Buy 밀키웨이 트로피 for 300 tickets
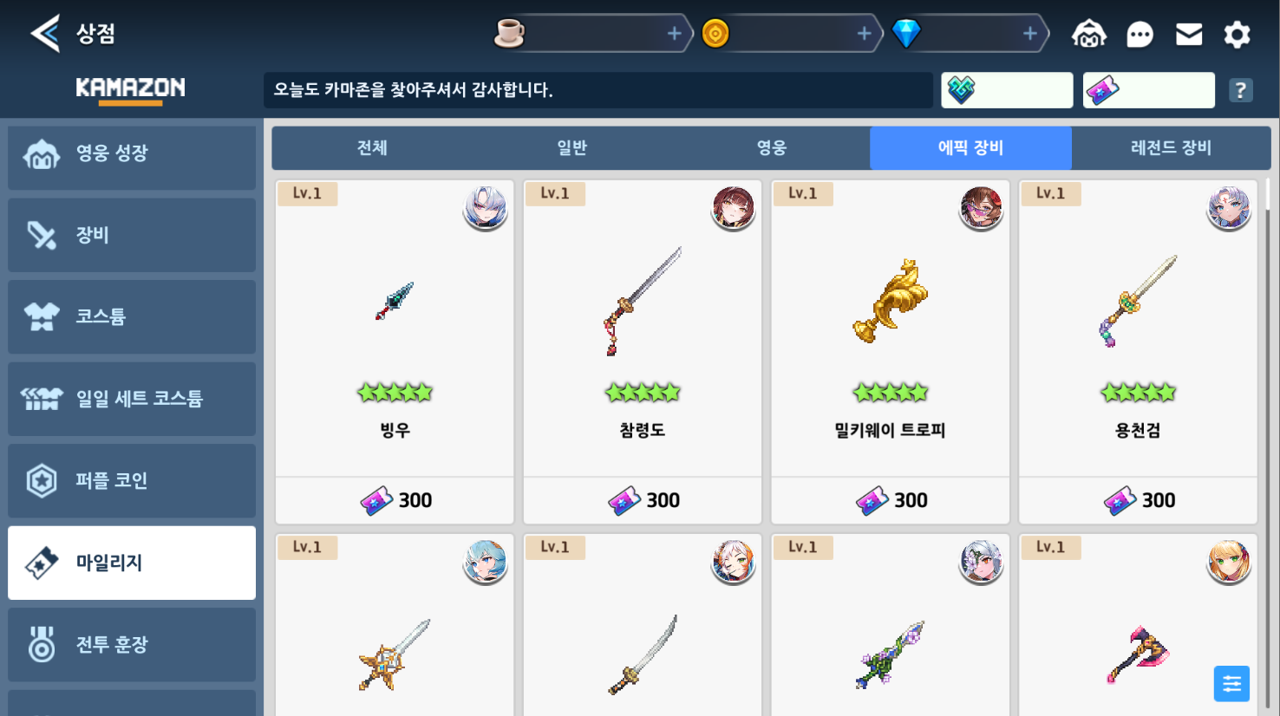 coord(890,500)
